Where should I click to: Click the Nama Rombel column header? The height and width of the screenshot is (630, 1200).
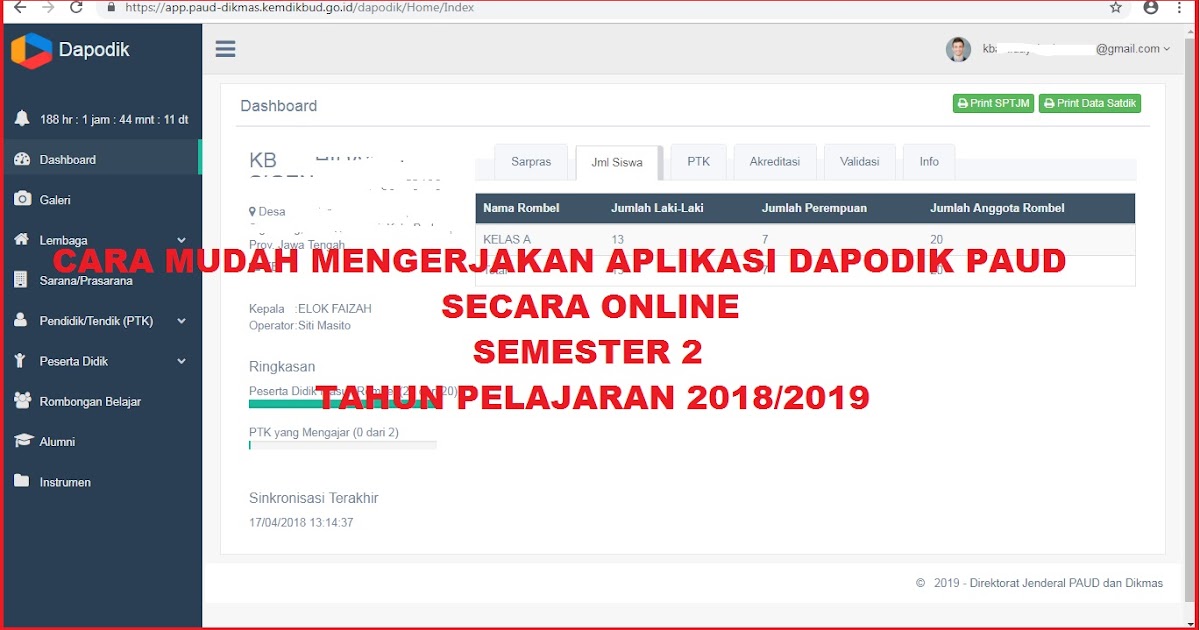[x=521, y=208]
